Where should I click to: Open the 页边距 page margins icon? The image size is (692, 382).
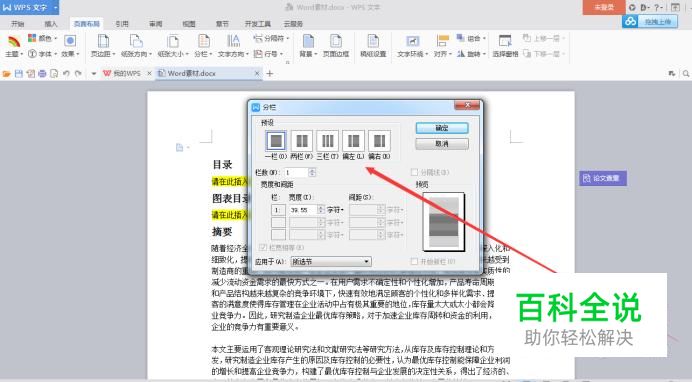(x=103, y=41)
